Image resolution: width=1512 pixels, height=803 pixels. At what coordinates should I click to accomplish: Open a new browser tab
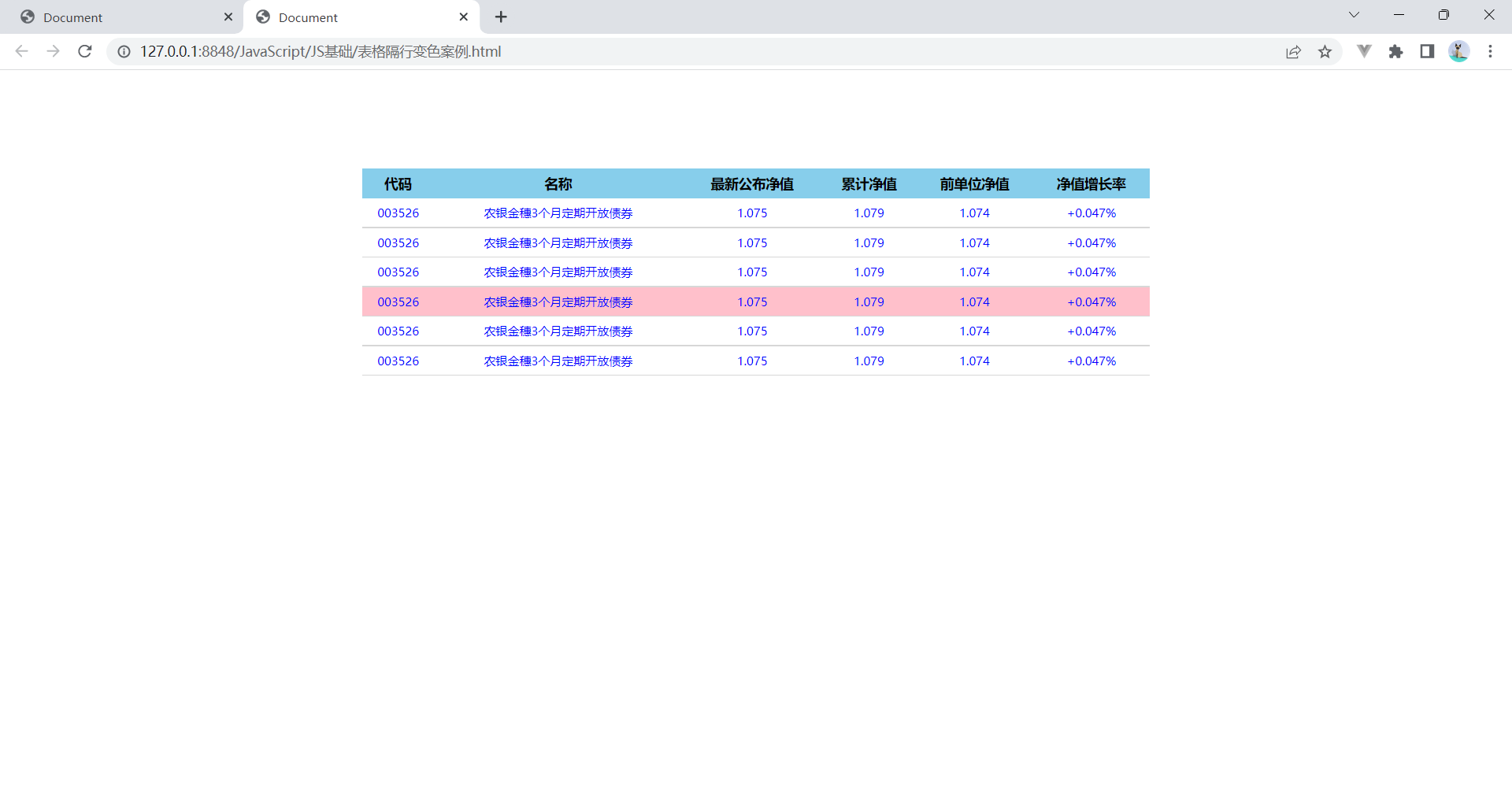coord(501,17)
